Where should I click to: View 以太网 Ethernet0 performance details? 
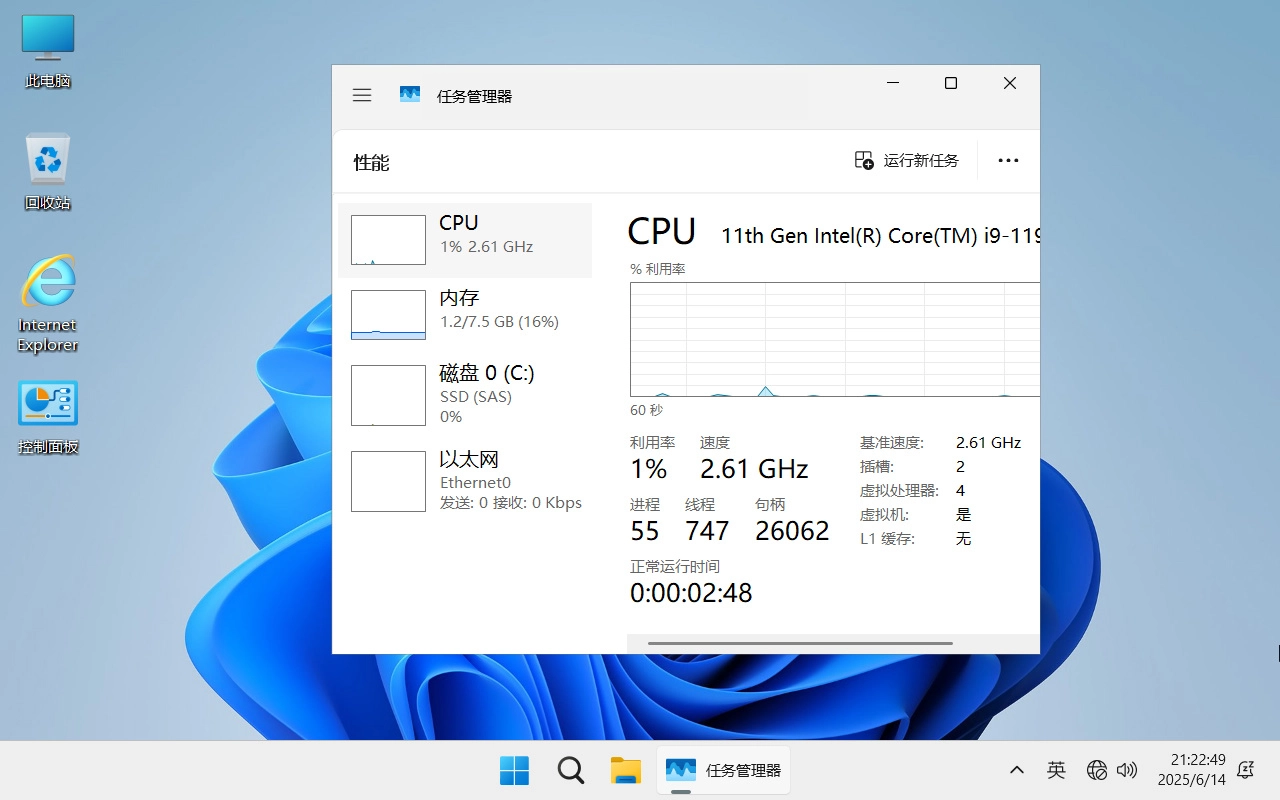pos(465,481)
